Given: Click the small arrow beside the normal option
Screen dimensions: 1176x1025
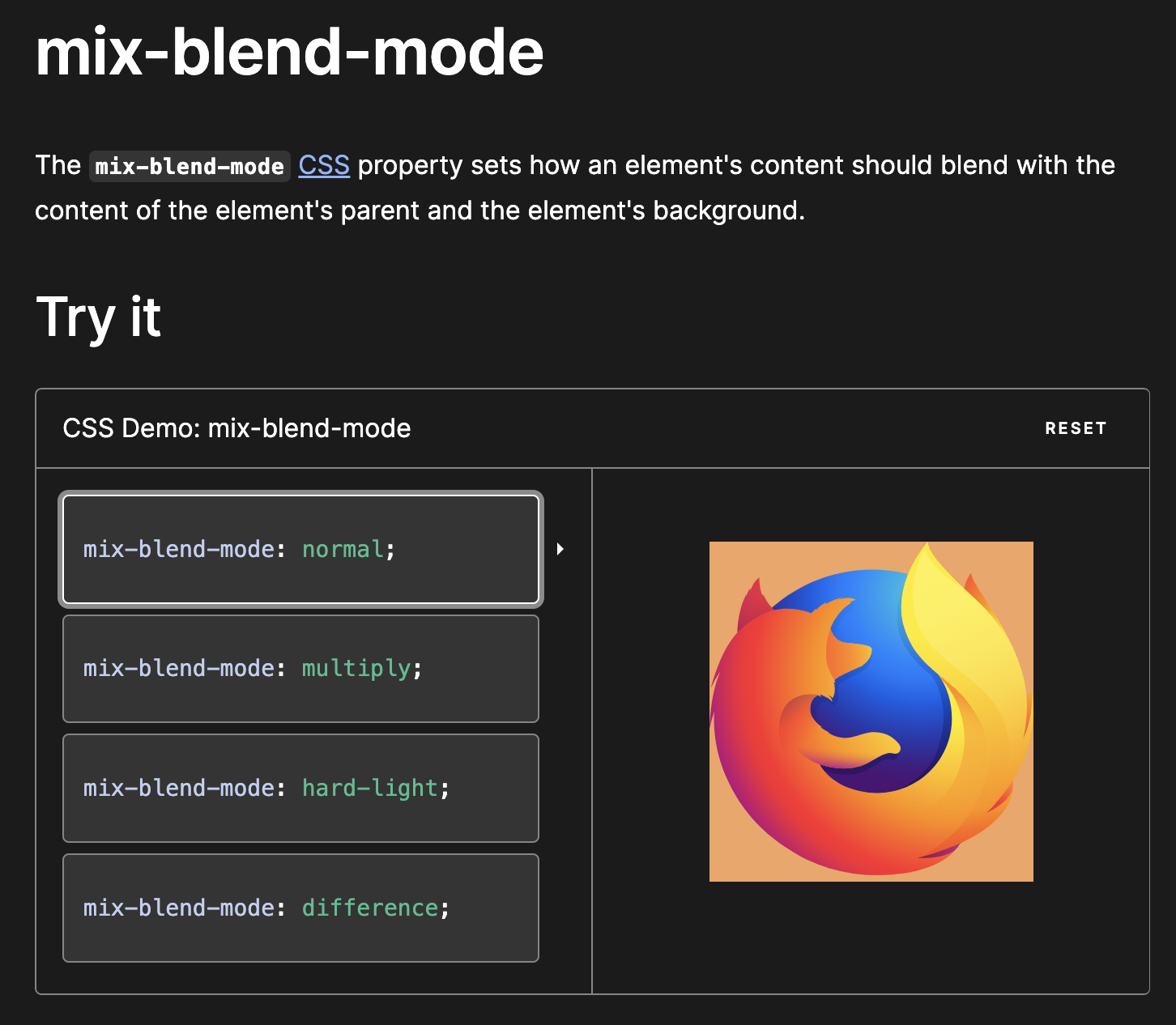Looking at the screenshot, I should pos(560,549).
